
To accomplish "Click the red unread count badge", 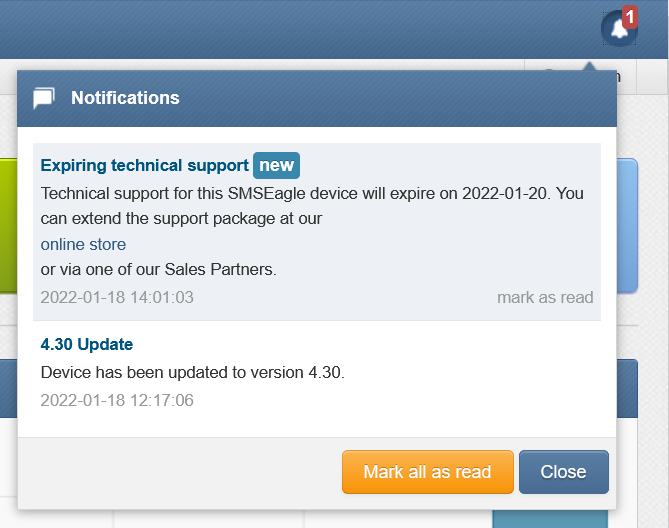I will tap(630, 17).
